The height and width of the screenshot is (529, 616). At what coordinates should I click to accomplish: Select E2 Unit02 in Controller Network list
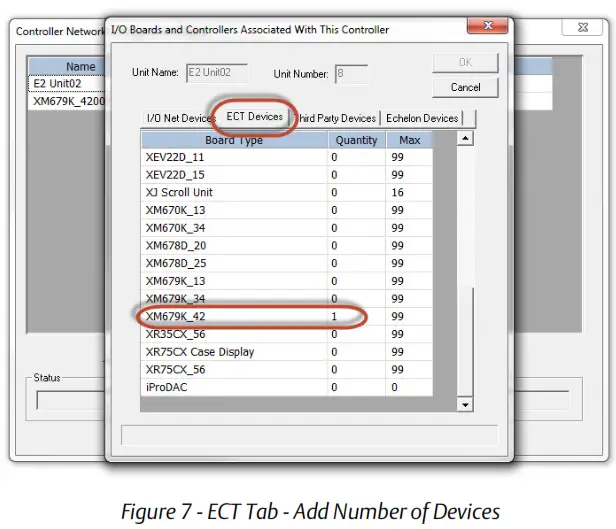(67, 84)
